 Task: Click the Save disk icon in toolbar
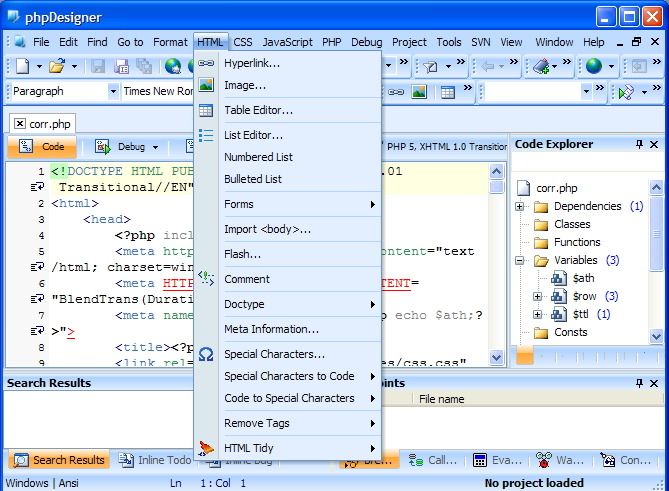[98, 67]
